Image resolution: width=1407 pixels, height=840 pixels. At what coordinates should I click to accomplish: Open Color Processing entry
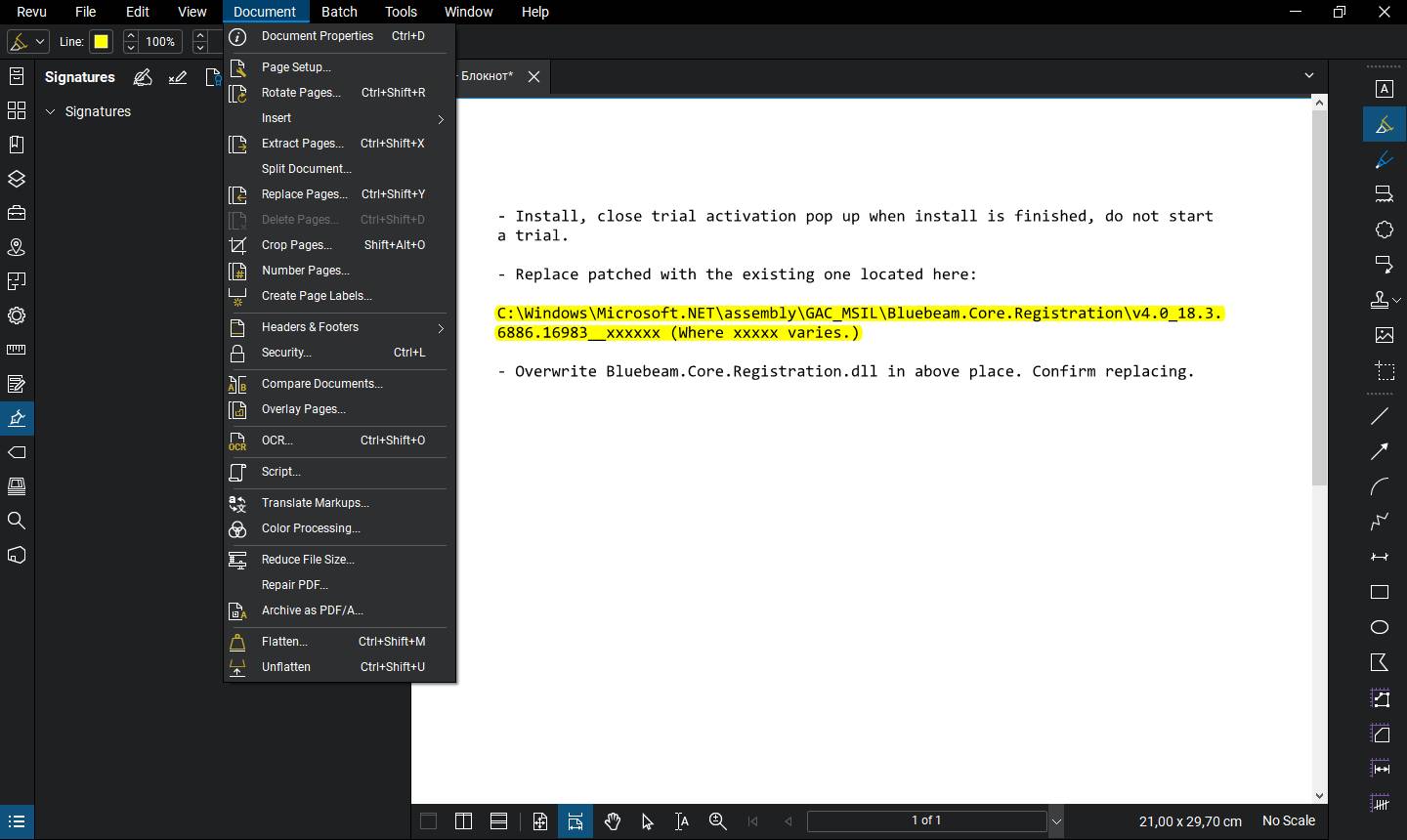click(x=339, y=528)
